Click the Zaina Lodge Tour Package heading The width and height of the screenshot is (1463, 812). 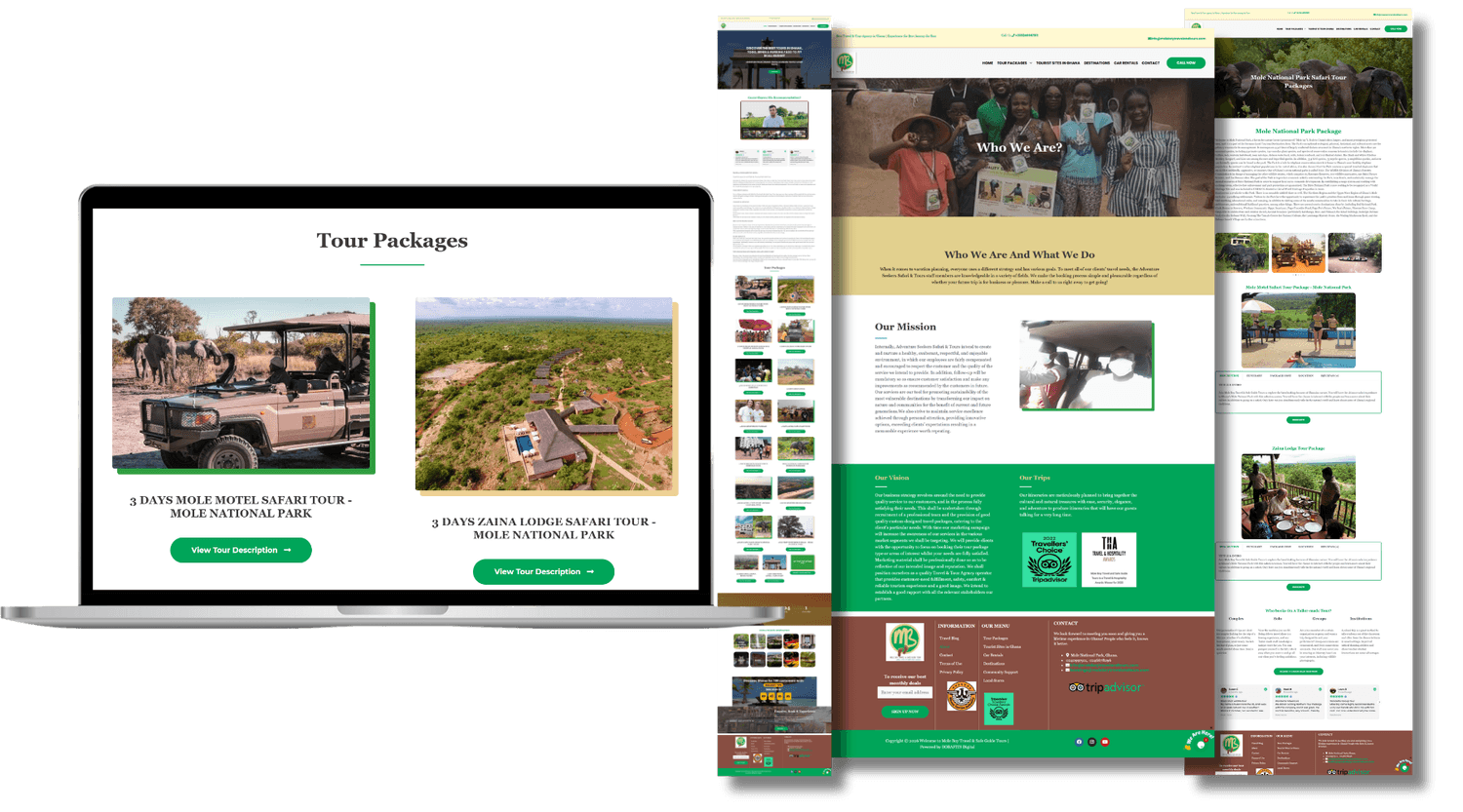point(1298,448)
